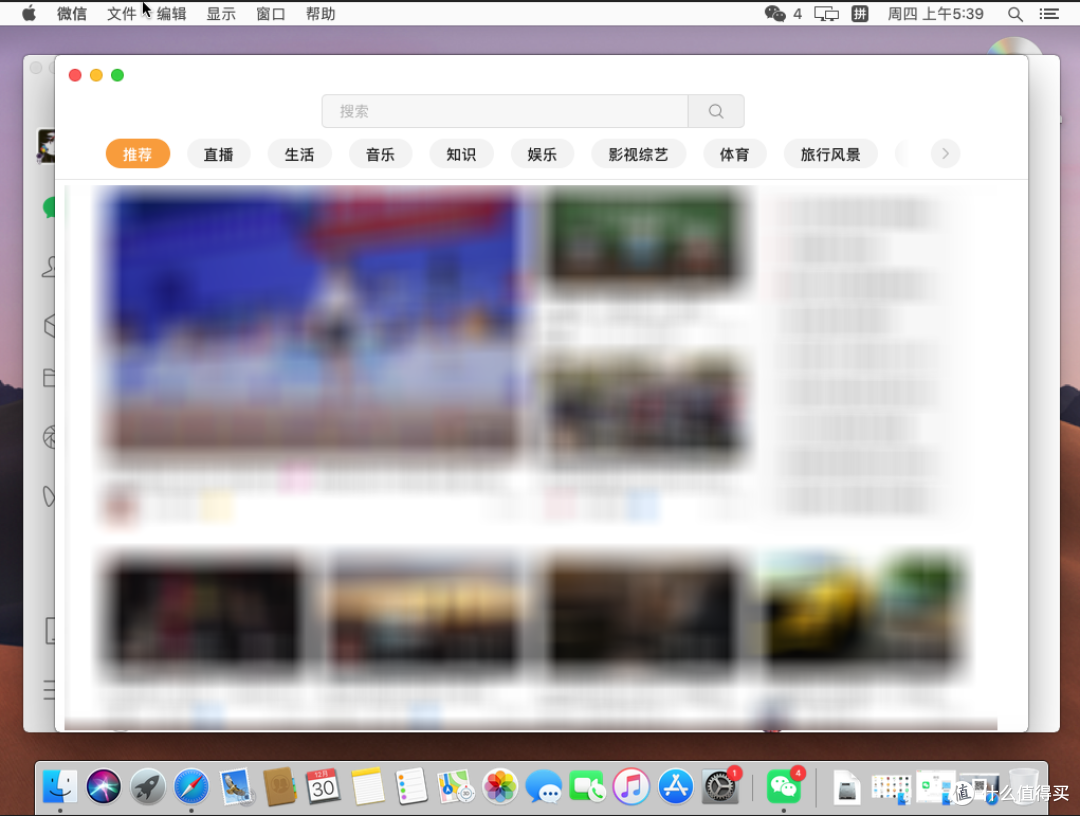
Task: Open Maps from the Dock
Action: click(455, 786)
